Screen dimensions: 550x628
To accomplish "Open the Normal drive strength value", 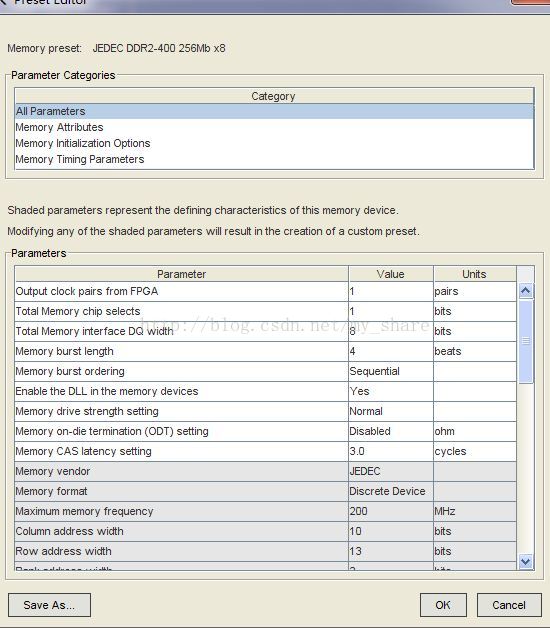I will 391,412.
